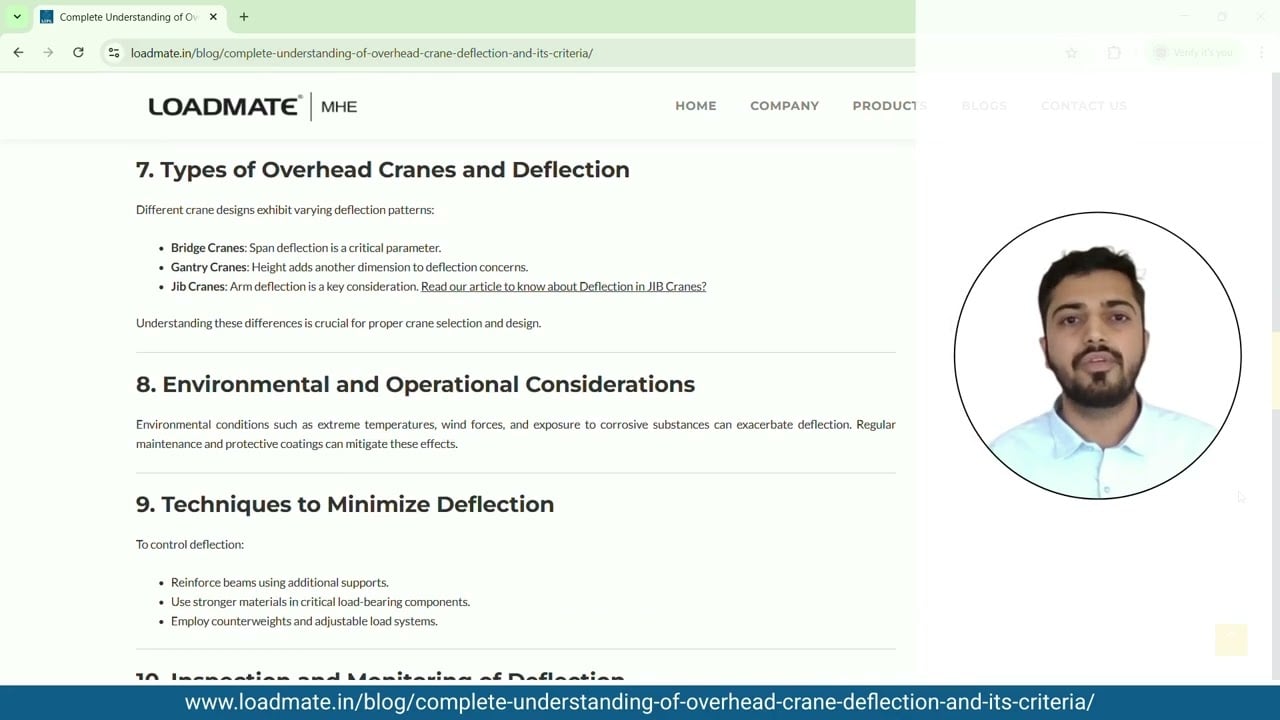Go forward to the next page
This screenshot has width=1280, height=720.
(48, 53)
